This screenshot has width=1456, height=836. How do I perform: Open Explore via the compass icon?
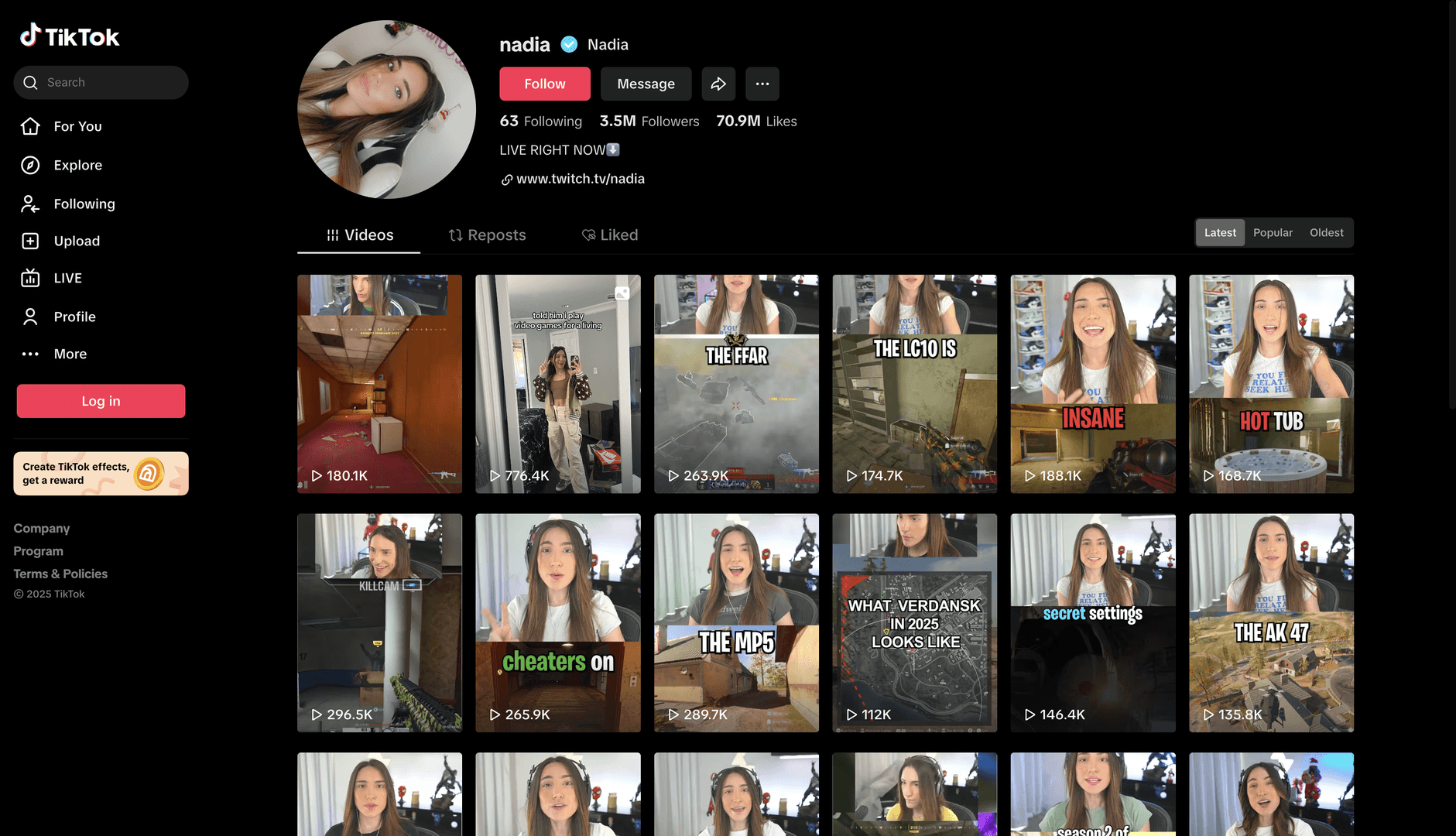[30, 165]
